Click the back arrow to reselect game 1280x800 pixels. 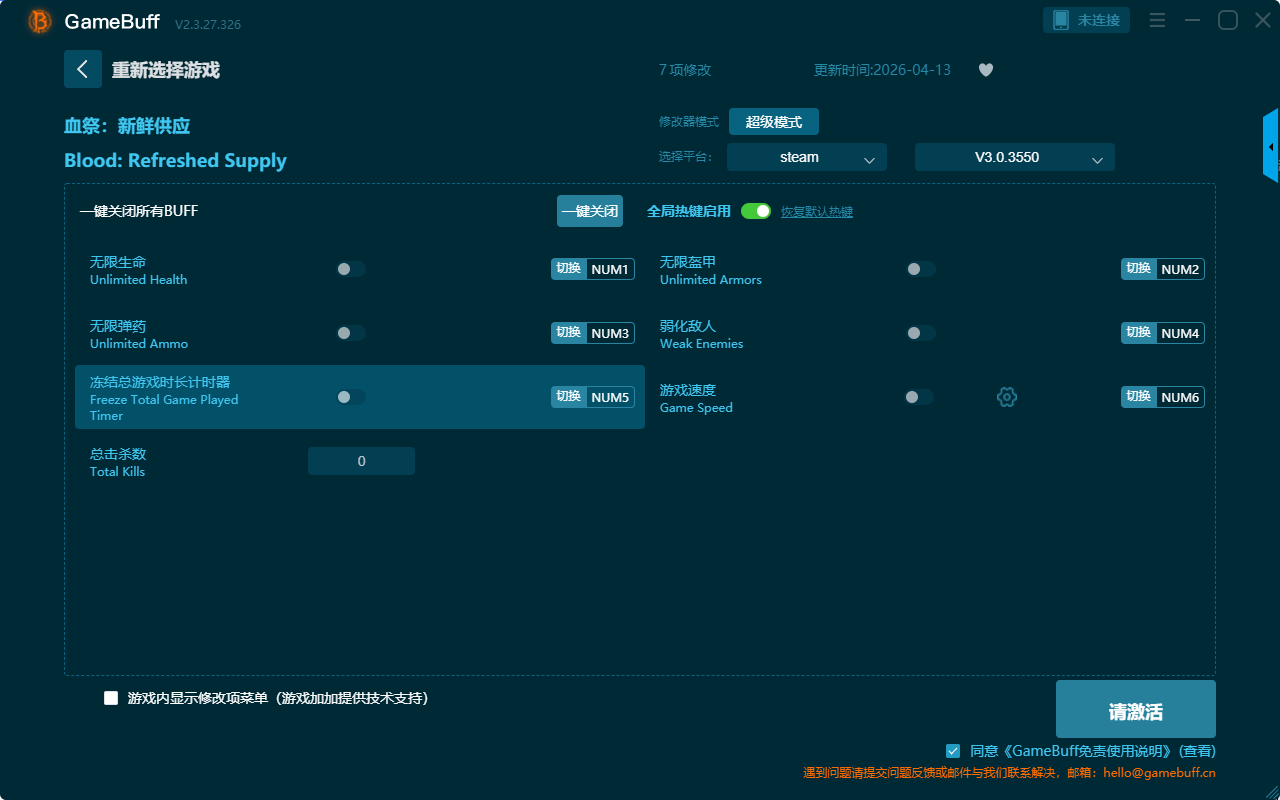[82, 69]
